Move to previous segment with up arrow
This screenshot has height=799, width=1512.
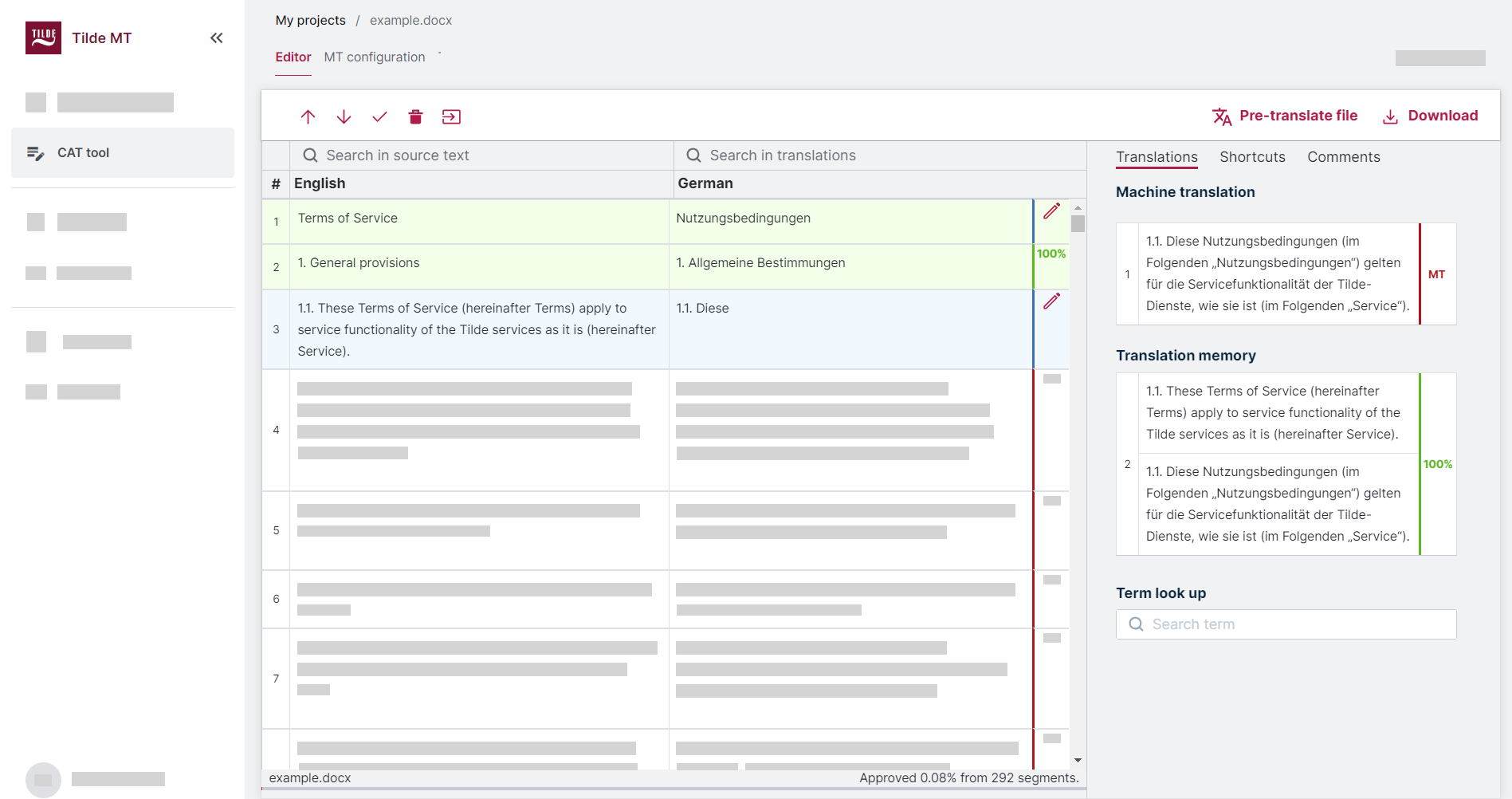[x=308, y=117]
